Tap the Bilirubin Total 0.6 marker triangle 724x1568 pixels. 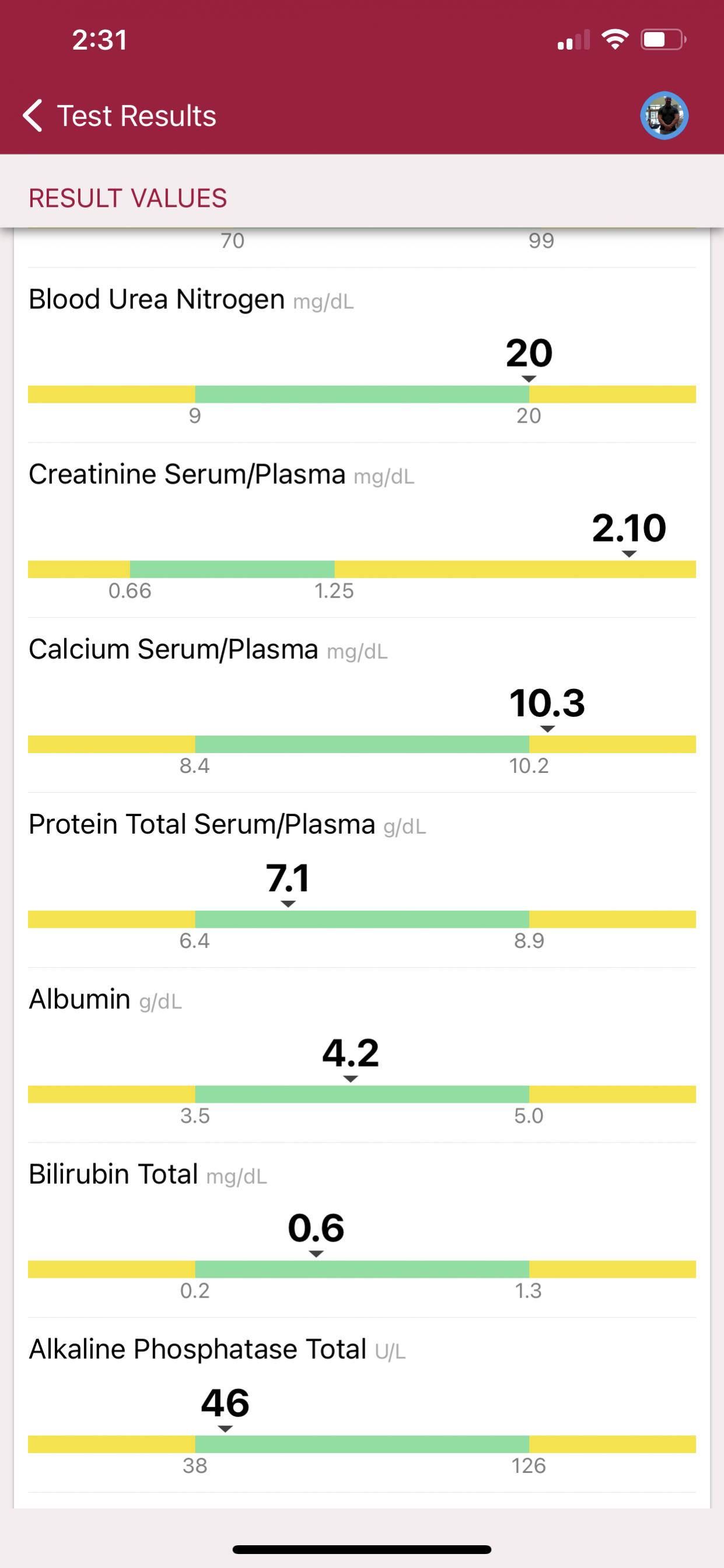pos(316,1254)
